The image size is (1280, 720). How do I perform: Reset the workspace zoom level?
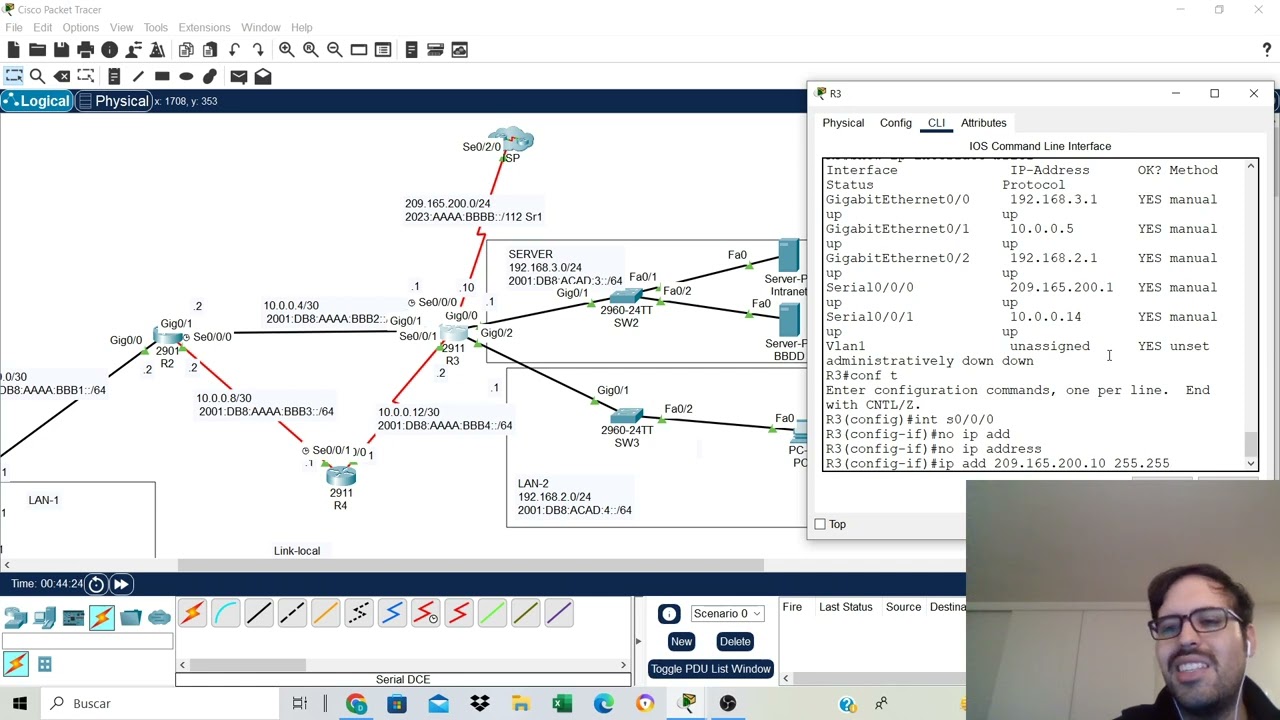pyautogui.click(x=310, y=50)
